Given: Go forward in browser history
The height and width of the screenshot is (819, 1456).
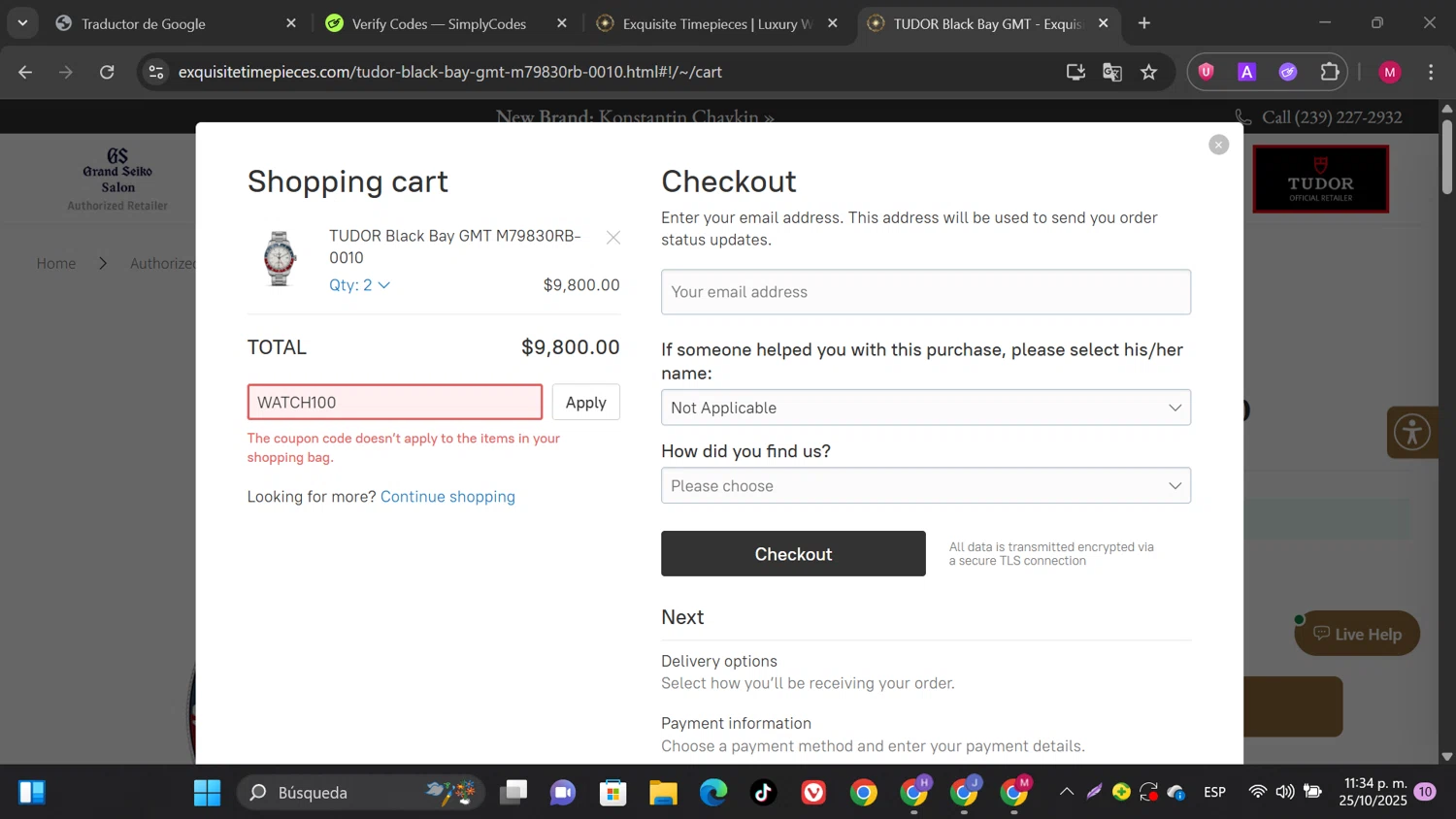Looking at the screenshot, I should tap(66, 72).
